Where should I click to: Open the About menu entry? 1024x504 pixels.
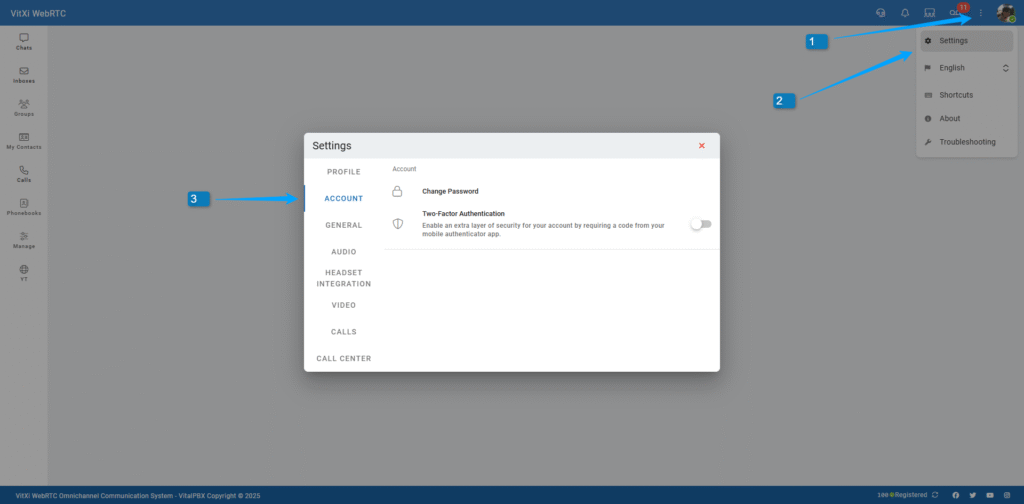click(x=949, y=118)
